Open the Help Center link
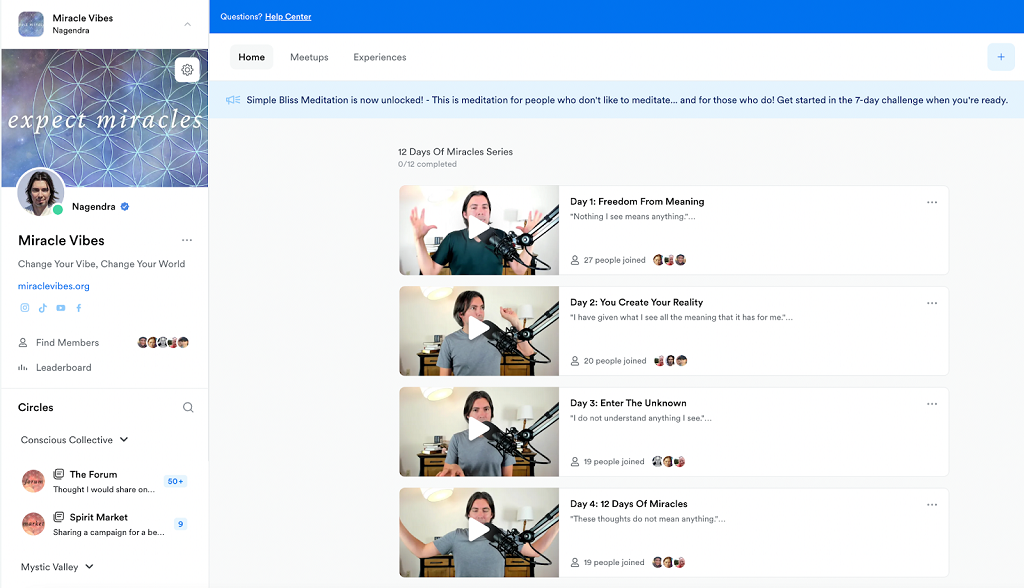The height and width of the screenshot is (588, 1024). pos(288,17)
